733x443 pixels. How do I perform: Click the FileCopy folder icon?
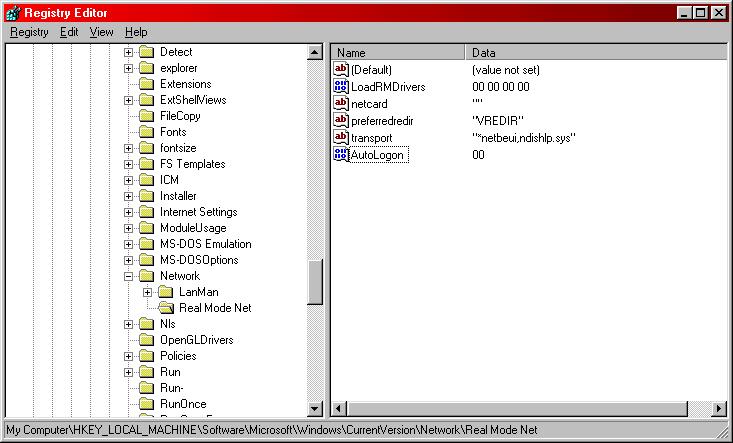point(147,116)
